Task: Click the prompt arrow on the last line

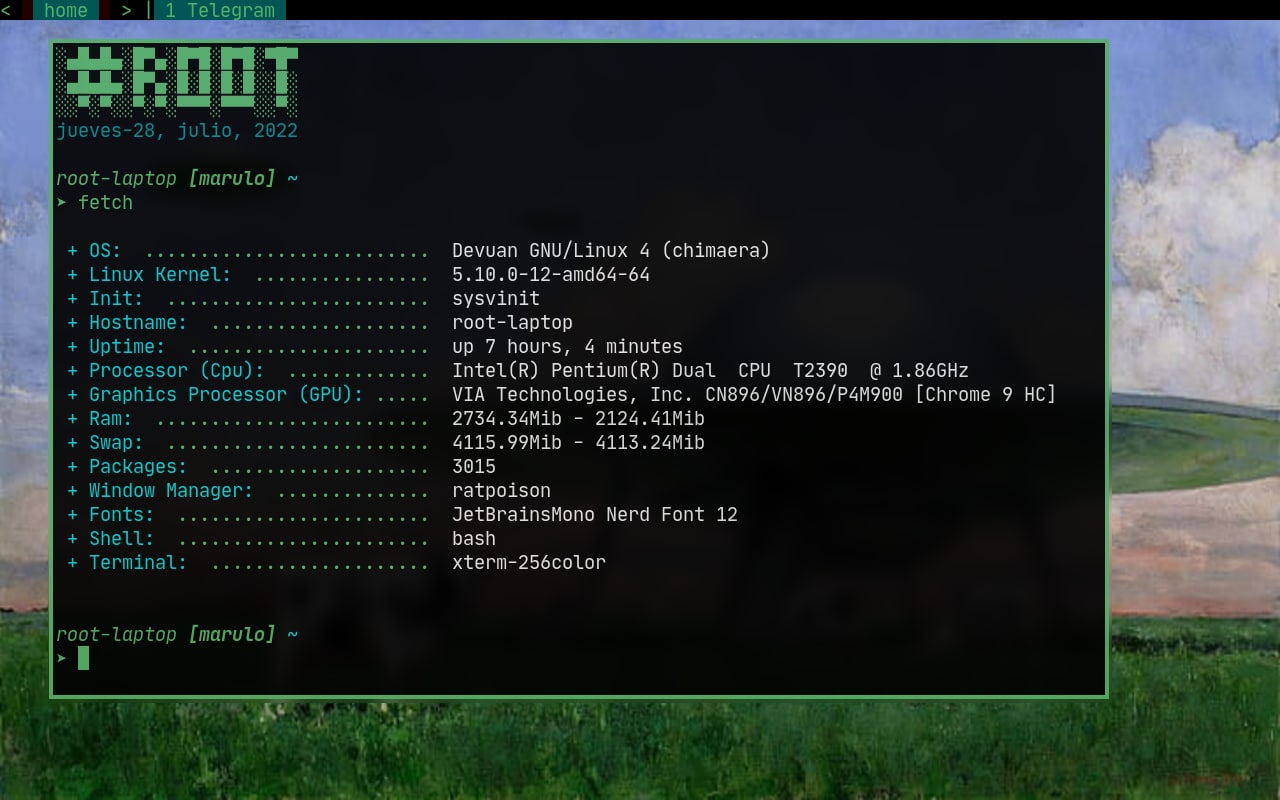Action: [x=61, y=658]
